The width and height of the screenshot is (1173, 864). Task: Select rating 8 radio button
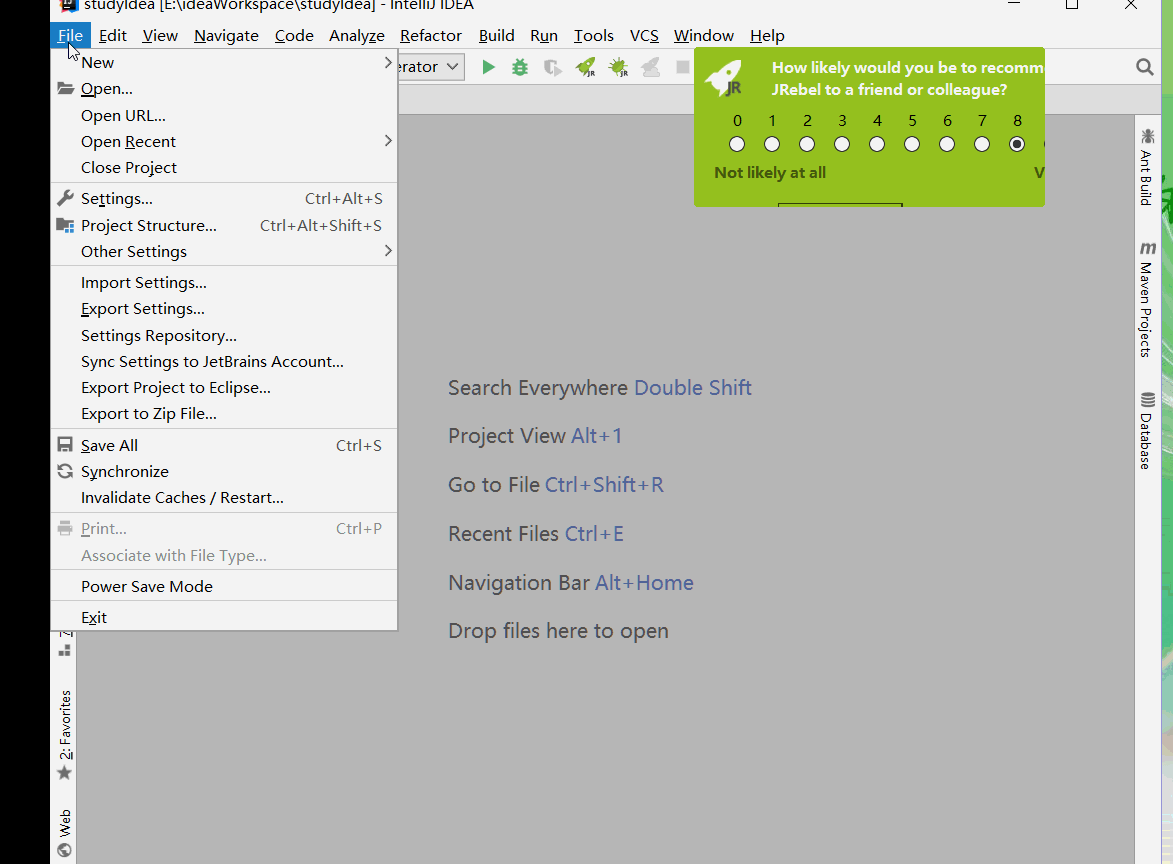(x=1017, y=144)
